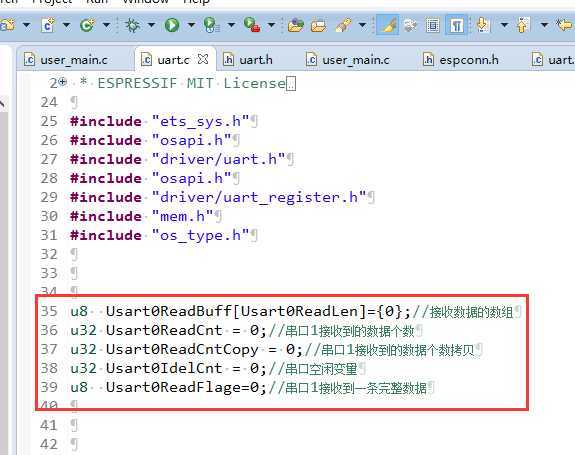This screenshot has height=455, width=575.
Task: Switch to uart.h editor tab
Action: click(x=248, y=59)
